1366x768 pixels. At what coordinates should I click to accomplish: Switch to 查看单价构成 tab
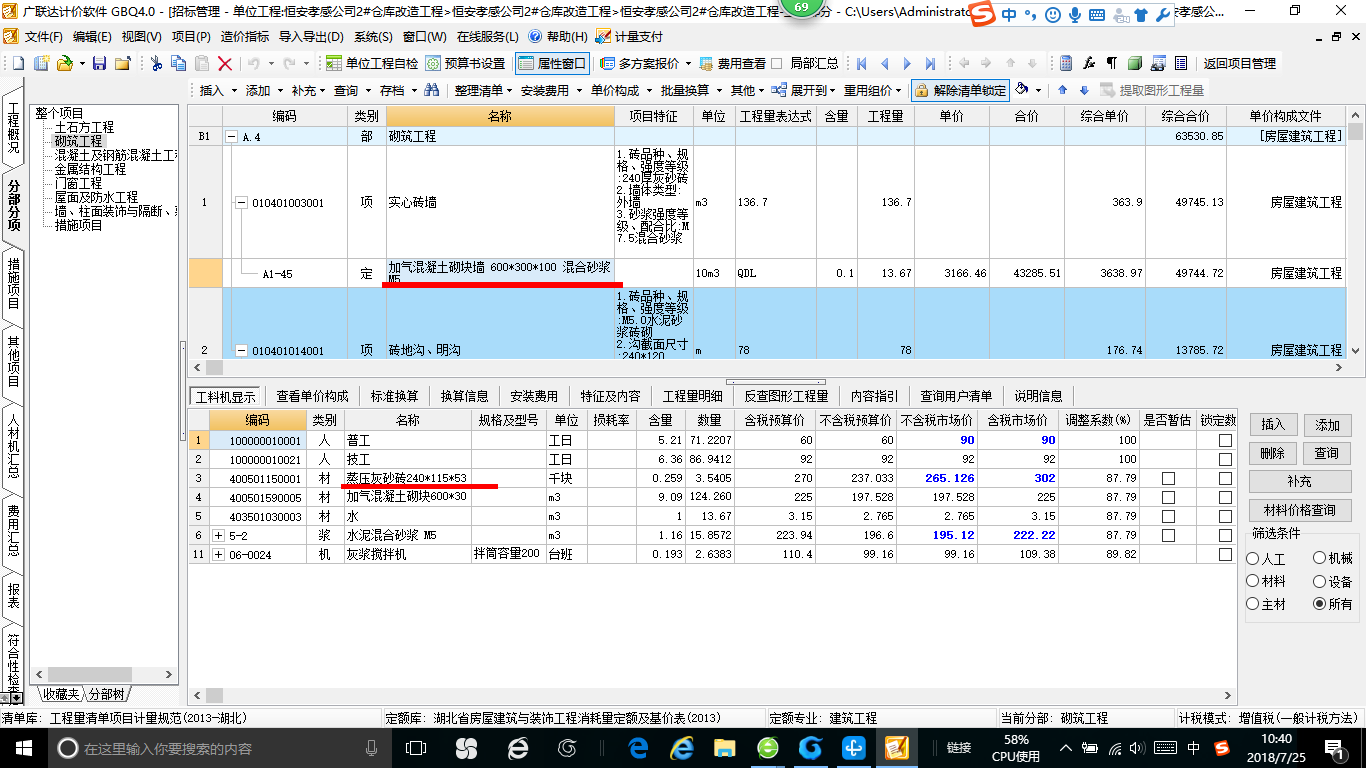[312, 396]
